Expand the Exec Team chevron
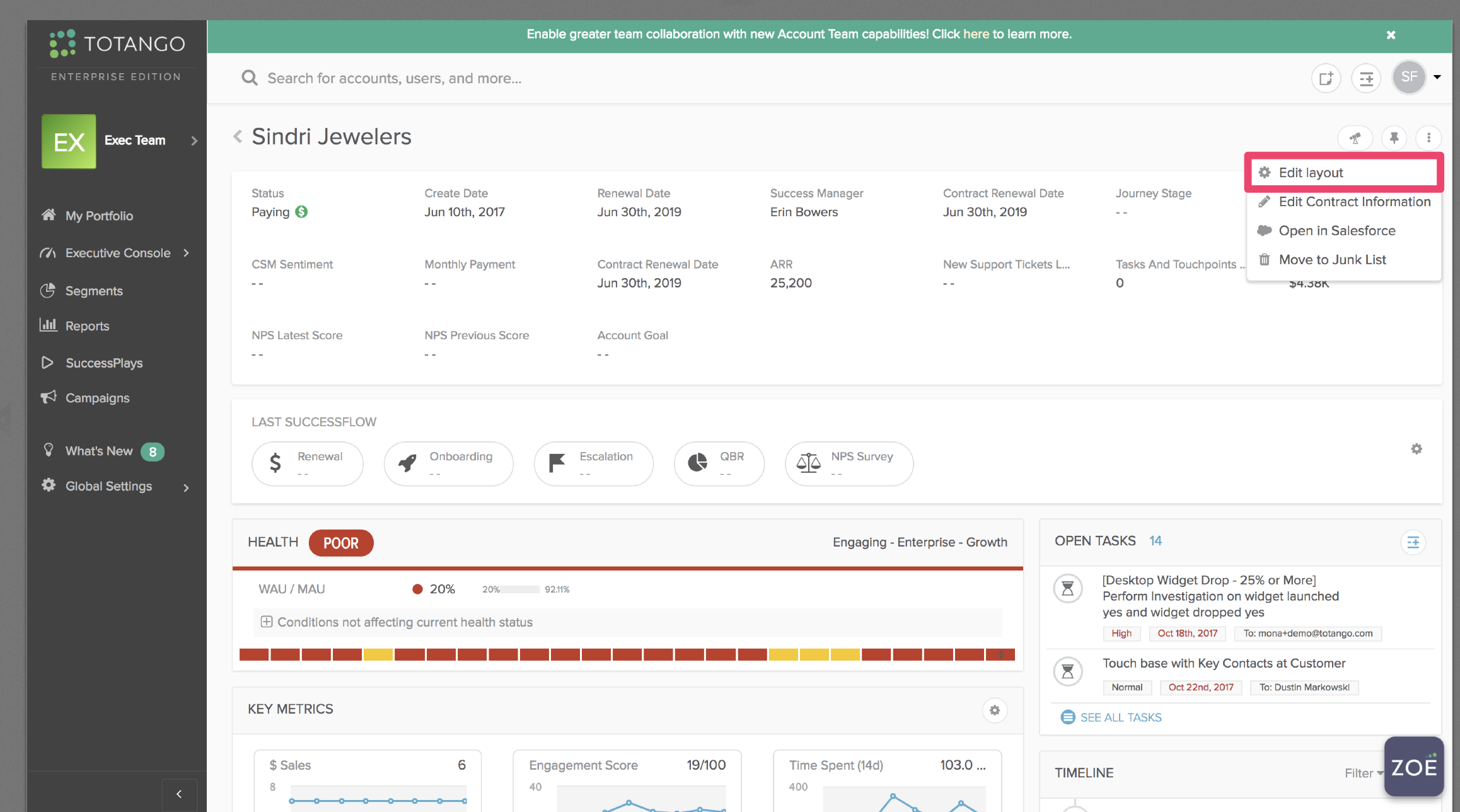Image resolution: width=1460 pixels, height=812 pixels. pos(194,141)
